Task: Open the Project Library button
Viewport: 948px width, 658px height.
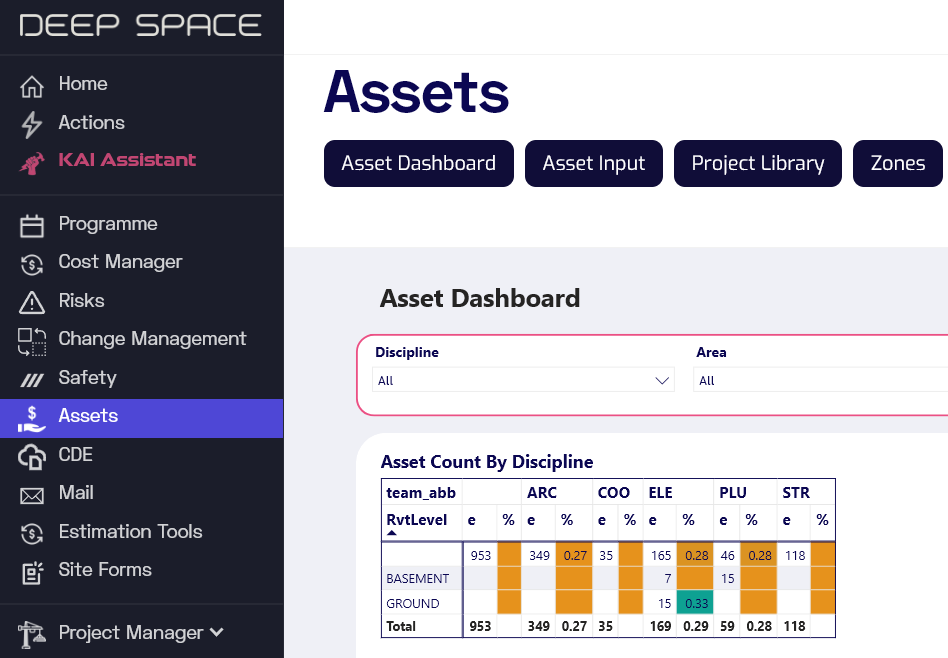Action: [x=758, y=163]
